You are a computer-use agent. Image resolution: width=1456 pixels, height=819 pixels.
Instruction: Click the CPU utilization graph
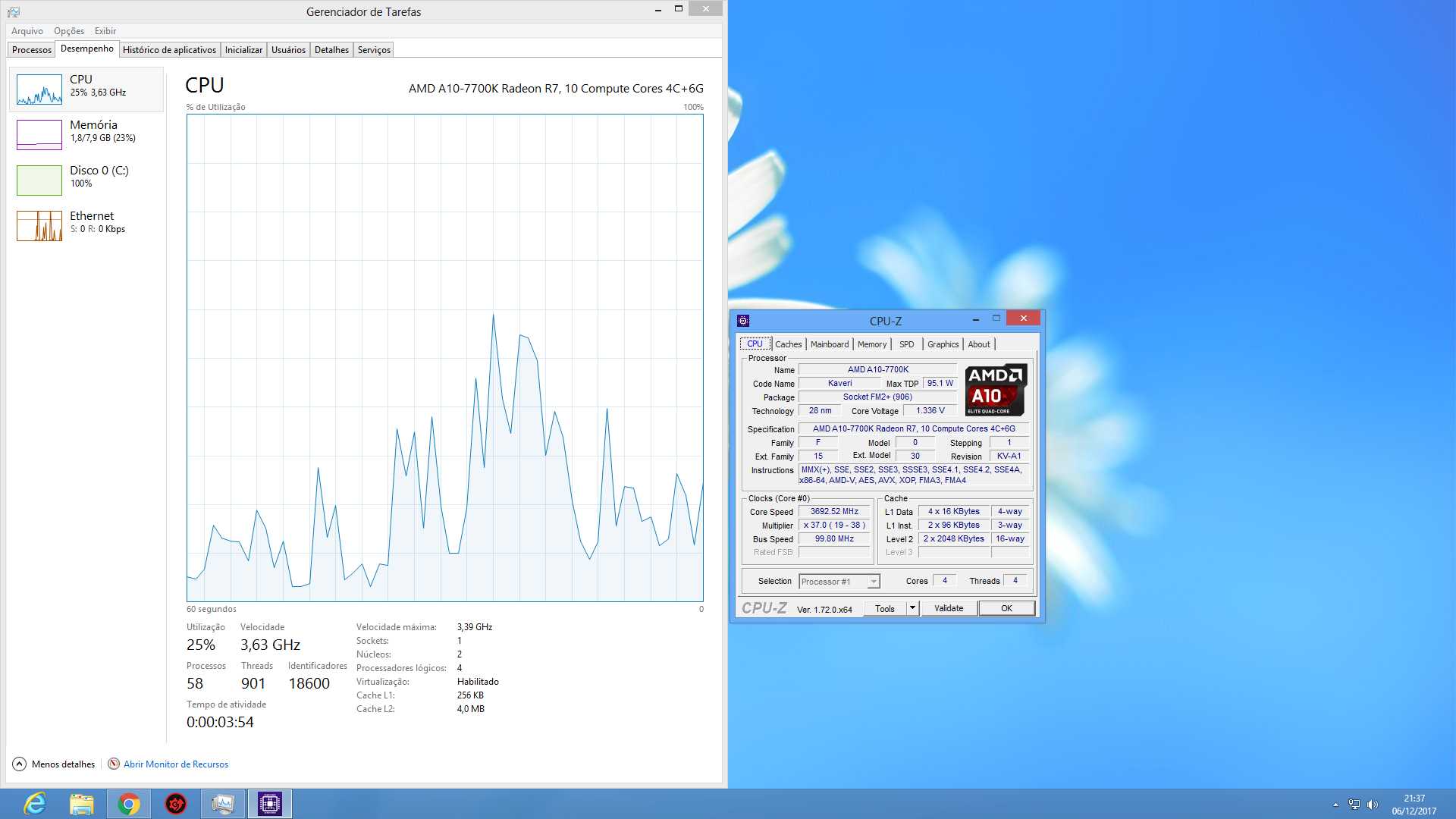click(445, 358)
